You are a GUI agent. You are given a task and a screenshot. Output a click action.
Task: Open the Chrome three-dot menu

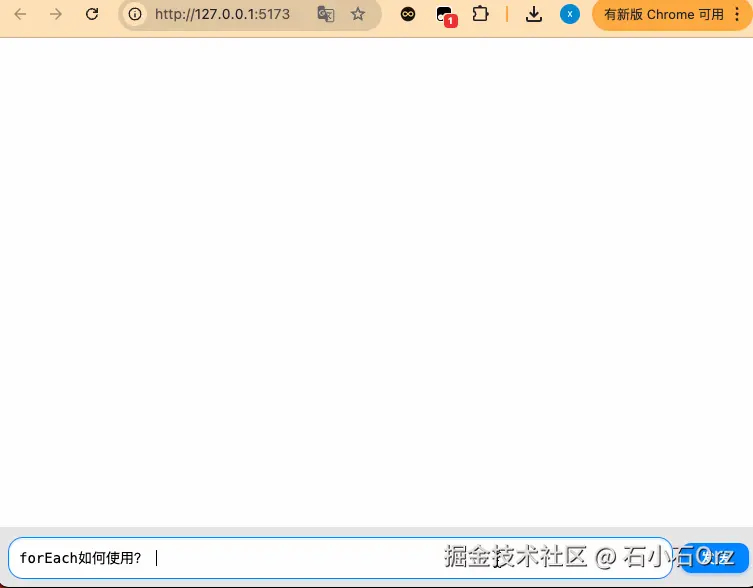pos(737,14)
